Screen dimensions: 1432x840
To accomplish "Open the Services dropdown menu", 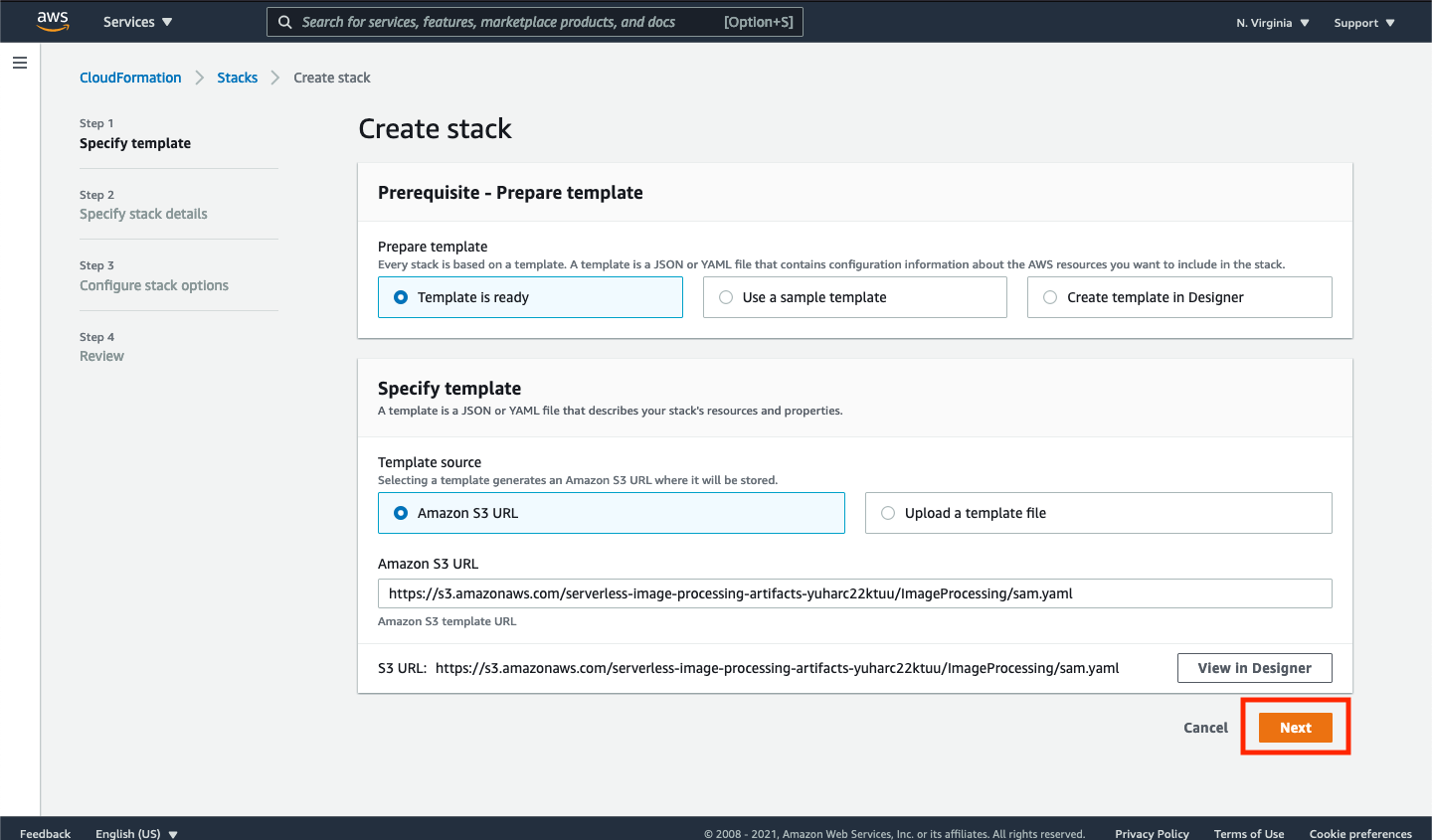I will click(x=137, y=22).
